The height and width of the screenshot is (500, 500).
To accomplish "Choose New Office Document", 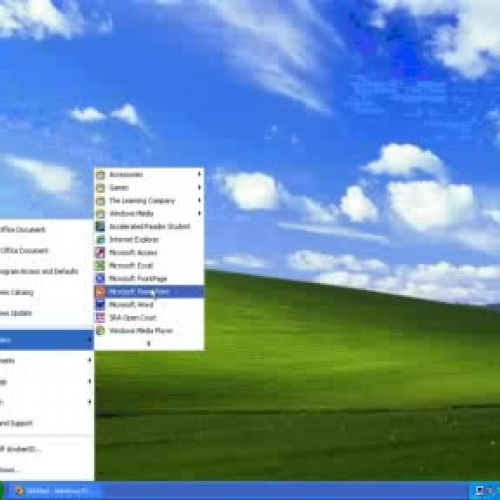I will point(47,230).
